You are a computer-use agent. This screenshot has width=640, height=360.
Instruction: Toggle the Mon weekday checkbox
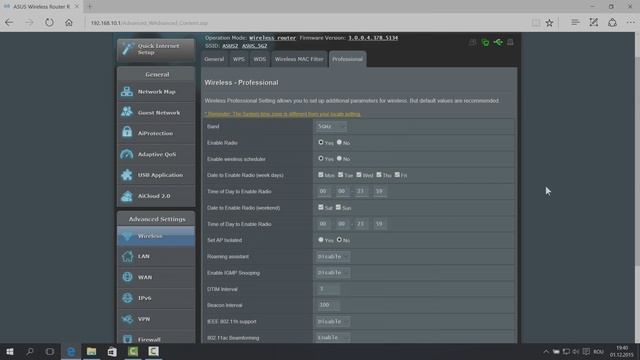point(321,175)
